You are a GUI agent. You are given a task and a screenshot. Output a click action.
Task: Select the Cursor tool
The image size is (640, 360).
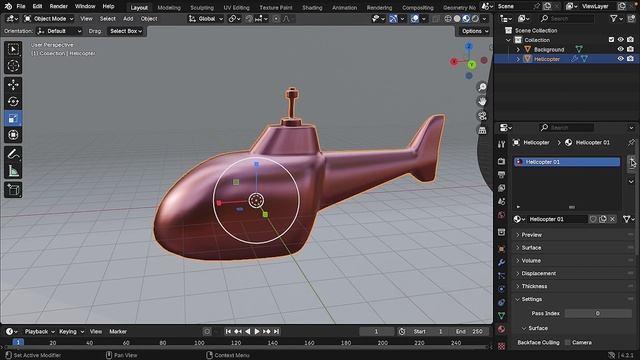click(13, 65)
